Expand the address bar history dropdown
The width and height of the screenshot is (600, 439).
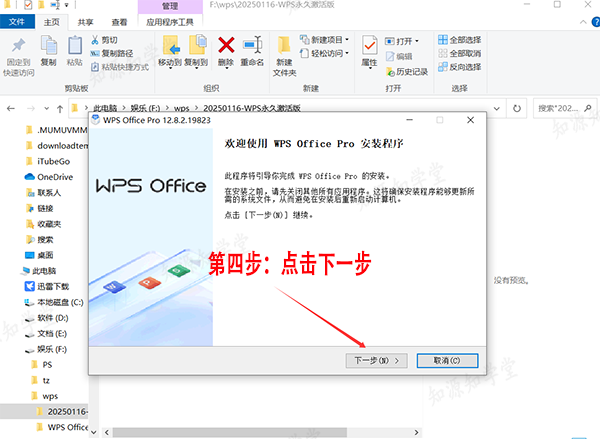(497, 108)
